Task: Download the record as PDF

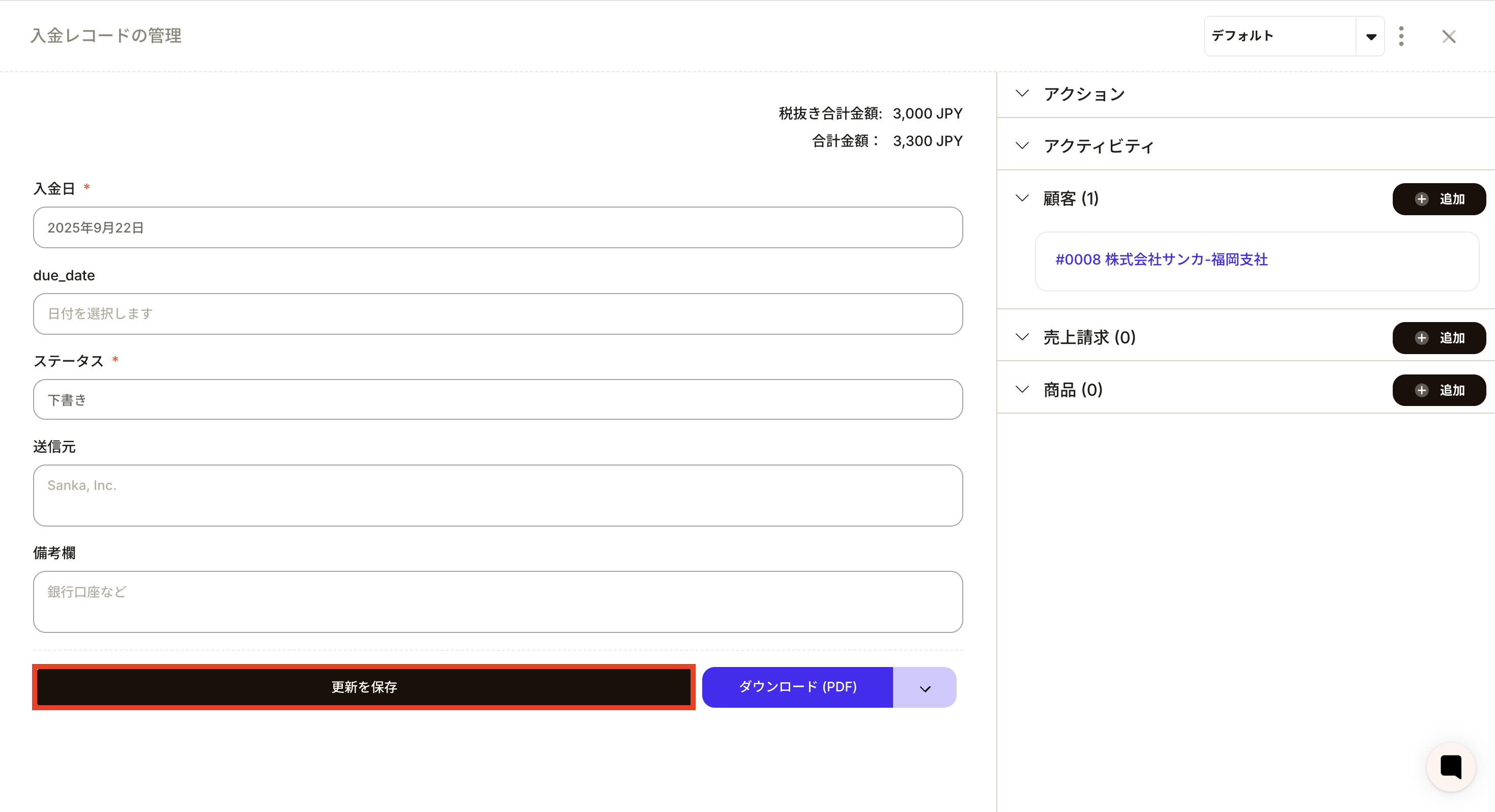Action: pos(797,687)
